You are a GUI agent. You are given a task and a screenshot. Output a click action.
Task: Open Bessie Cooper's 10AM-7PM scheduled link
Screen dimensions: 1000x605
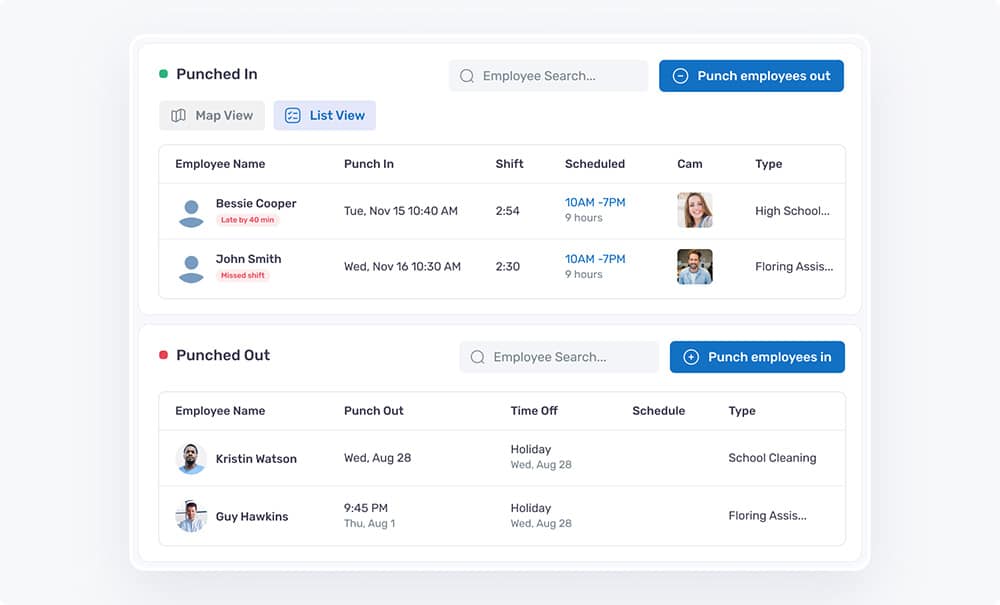pyautogui.click(x=595, y=202)
